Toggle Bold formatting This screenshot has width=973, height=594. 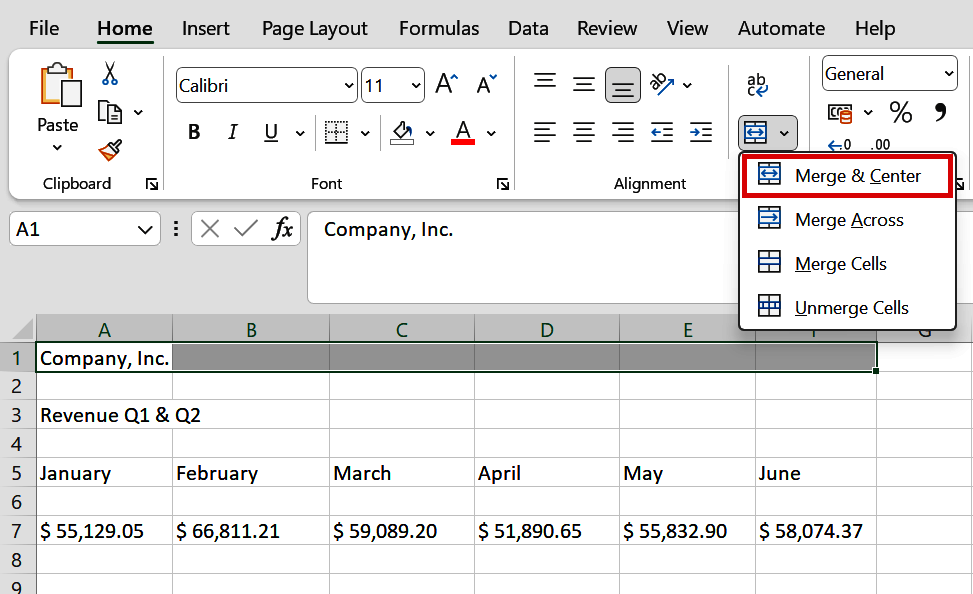point(194,131)
